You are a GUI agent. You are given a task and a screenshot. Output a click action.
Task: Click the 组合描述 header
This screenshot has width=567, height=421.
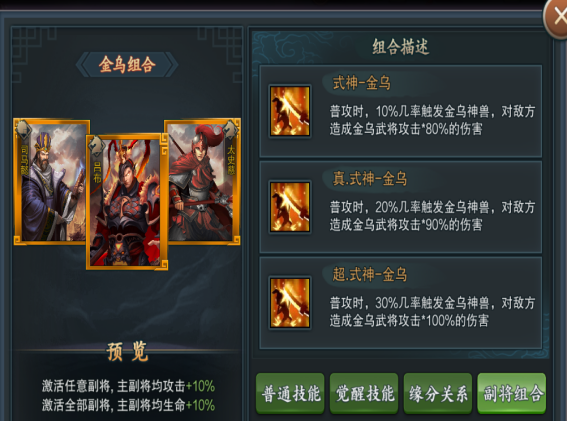pos(401,47)
